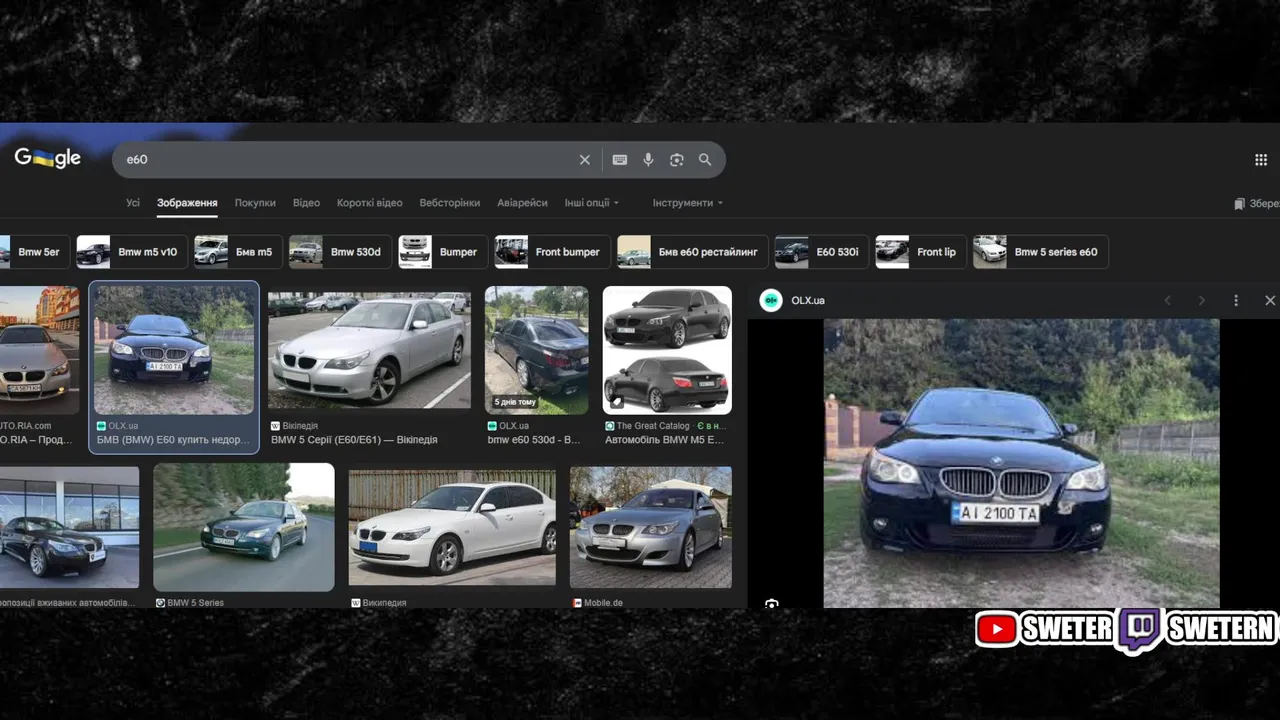Open the showroom BMW thumbnail at bottom left
This screenshot has width=1280, height=720.
[69, 527]
